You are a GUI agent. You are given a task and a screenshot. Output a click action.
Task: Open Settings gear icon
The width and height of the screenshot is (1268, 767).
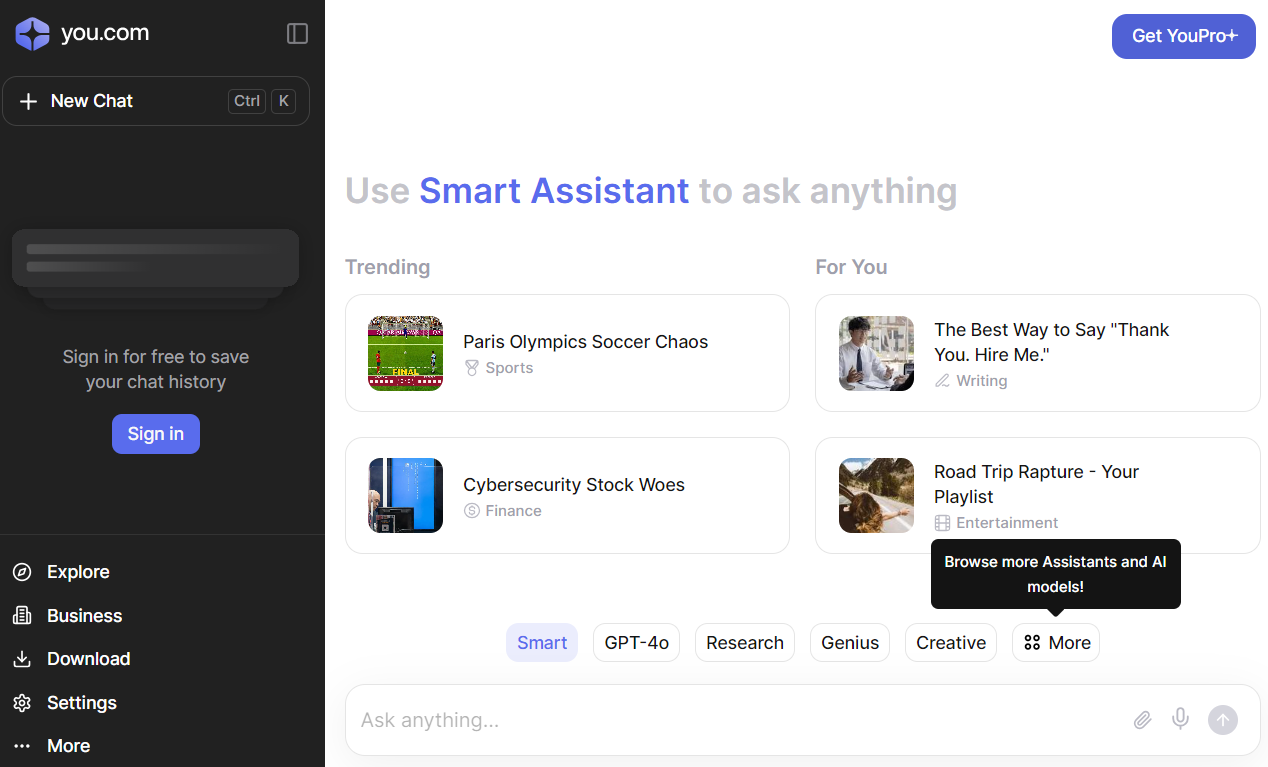pos(22,703)
